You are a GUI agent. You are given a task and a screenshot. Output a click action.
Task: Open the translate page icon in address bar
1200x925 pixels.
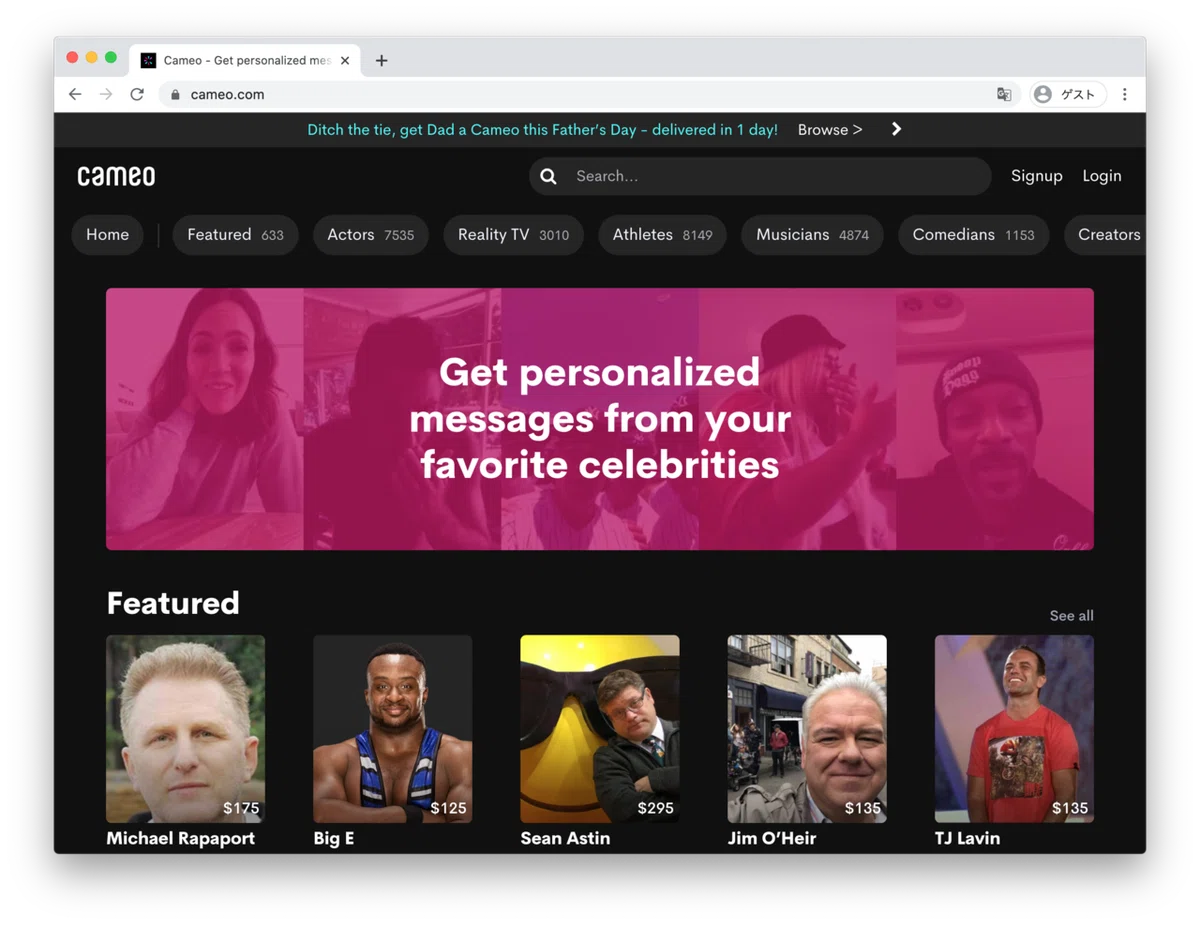coord(1004,94)
